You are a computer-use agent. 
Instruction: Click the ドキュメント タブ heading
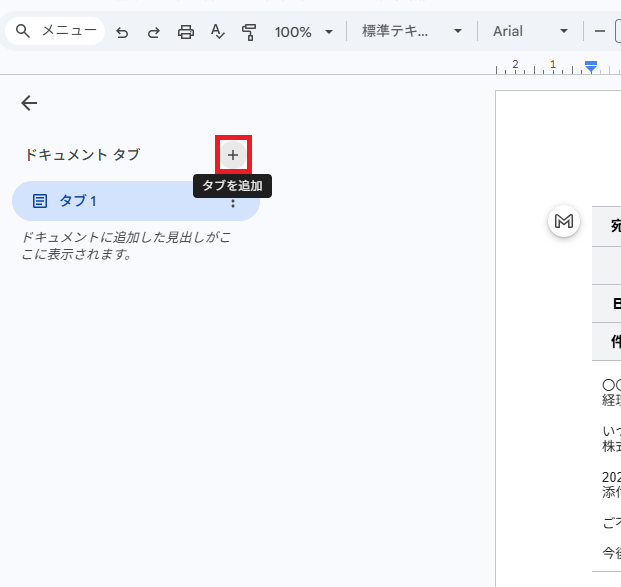click(83, 154)
